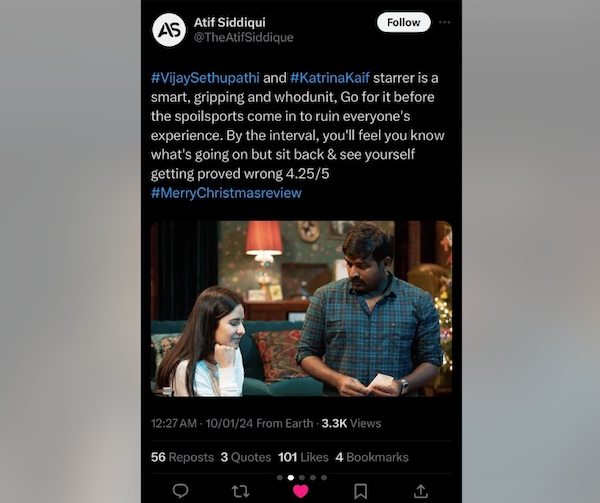Open Atif Siddiqui display name
Image resolution: width=600 pixels, height=503 pixels.
coord(230,22)
